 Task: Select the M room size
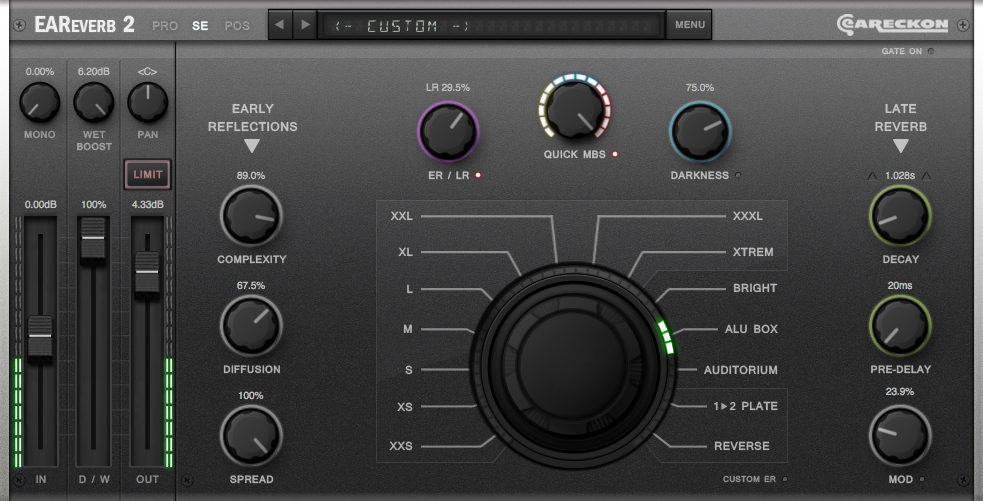click(407, 329)
